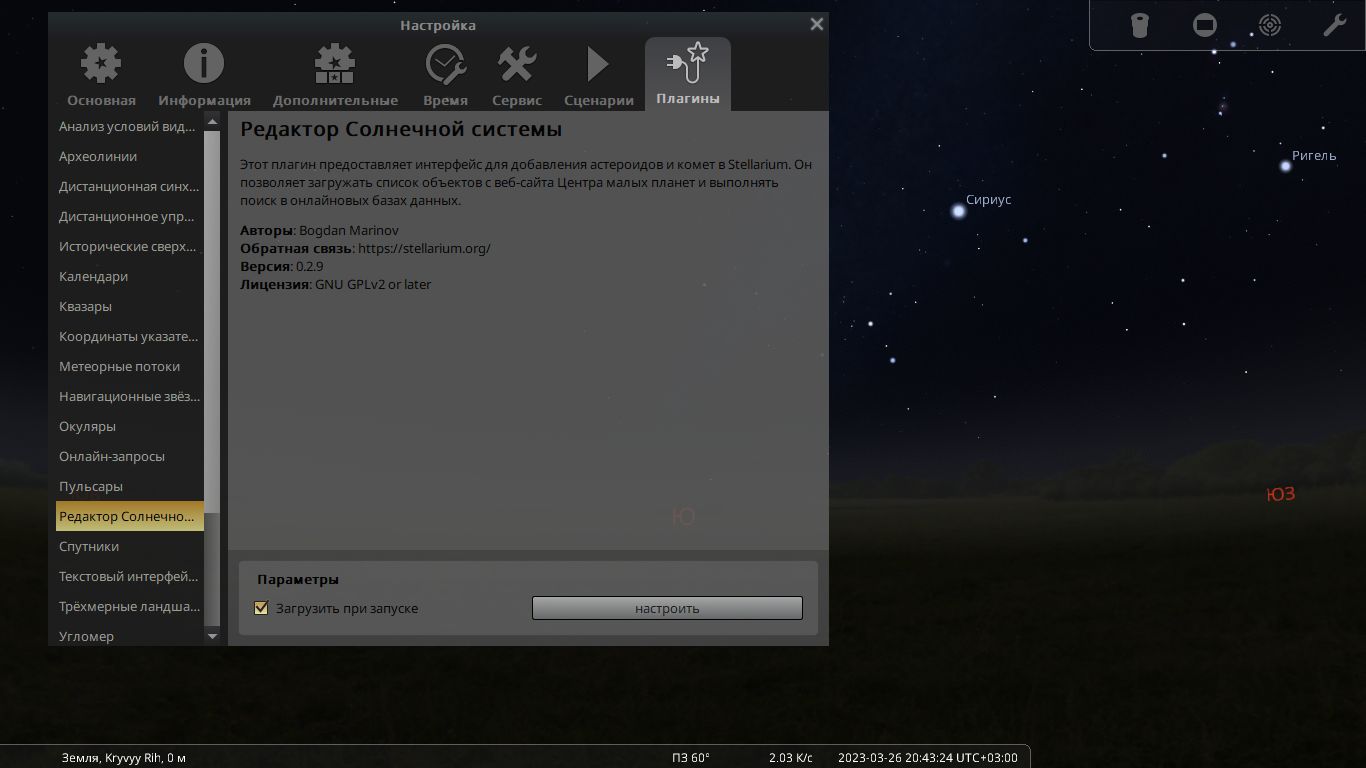Open the Основная gear tab
Viewport: 1366px width, 768px height.
(101, 75)
